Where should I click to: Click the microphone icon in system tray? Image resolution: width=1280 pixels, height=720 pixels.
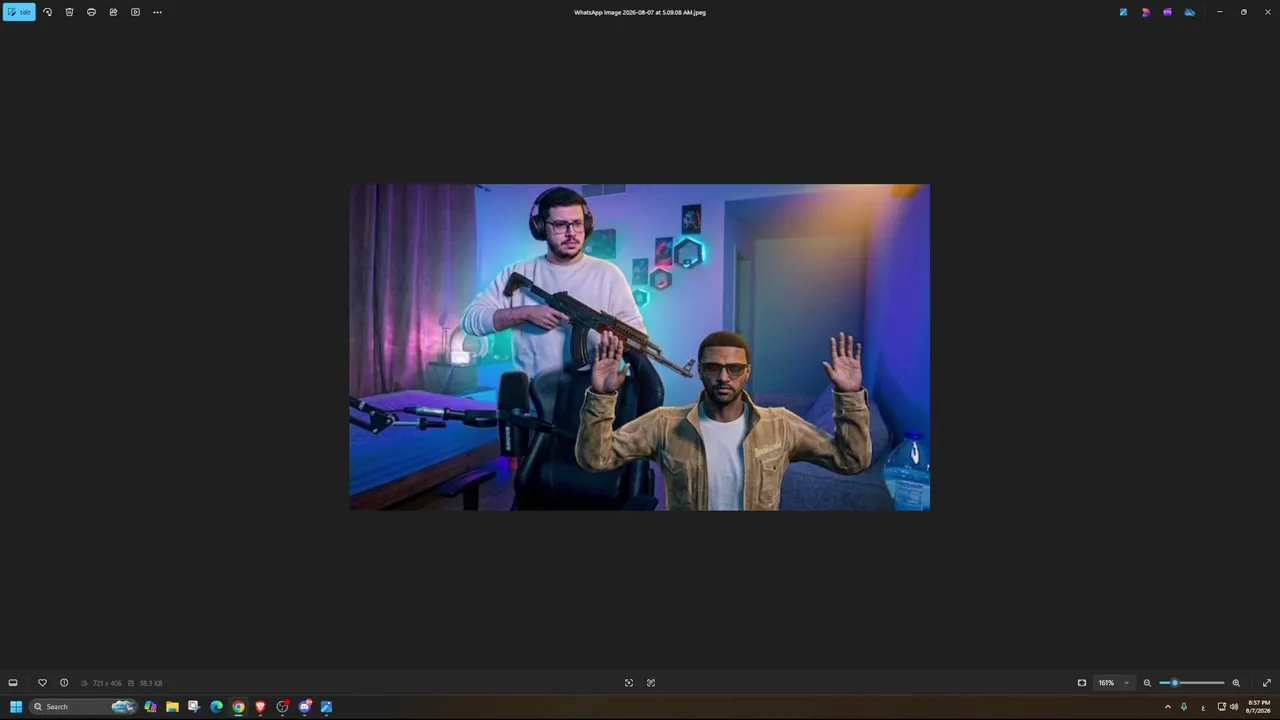point(1184,707)
